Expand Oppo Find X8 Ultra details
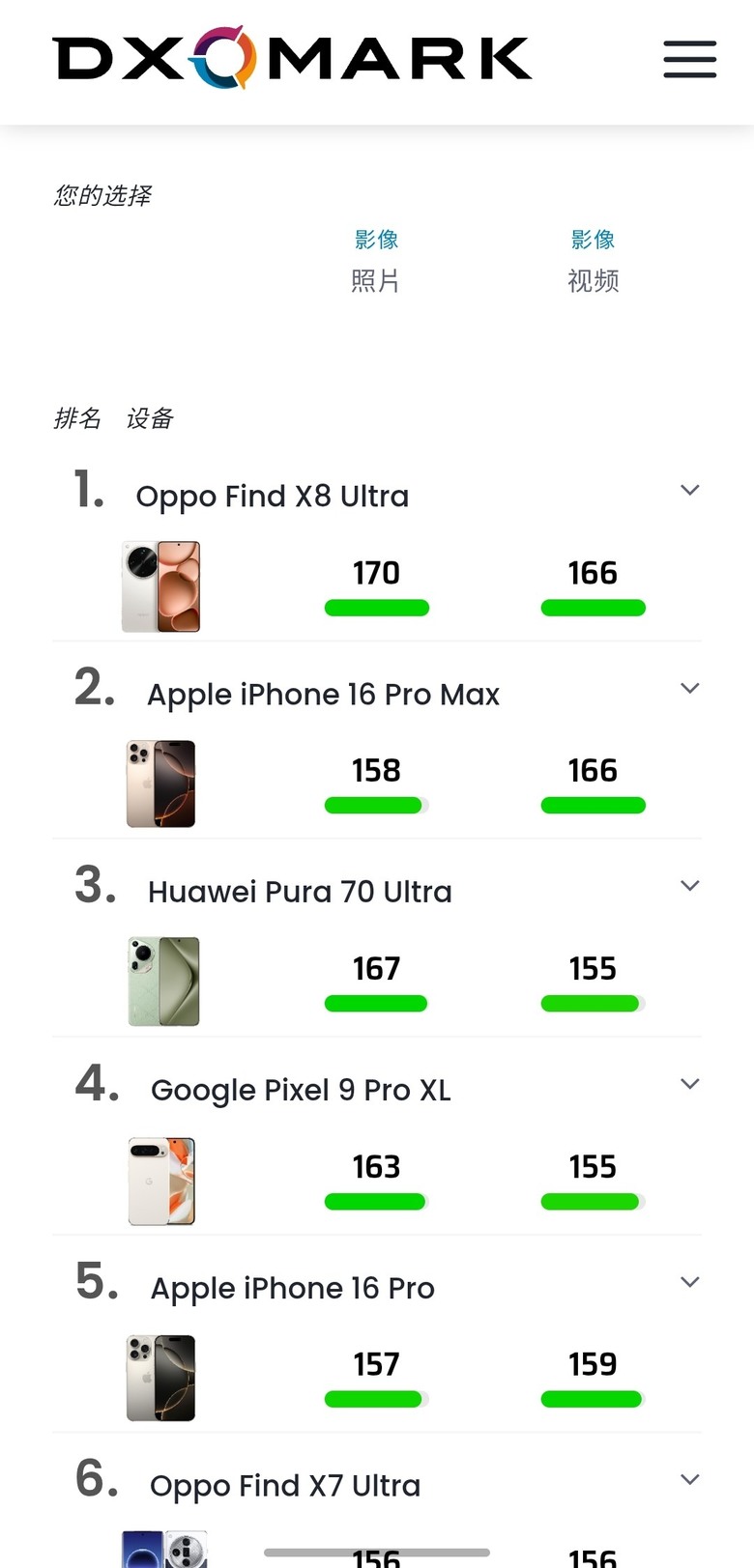754x1568 pixels. (689, 490)
